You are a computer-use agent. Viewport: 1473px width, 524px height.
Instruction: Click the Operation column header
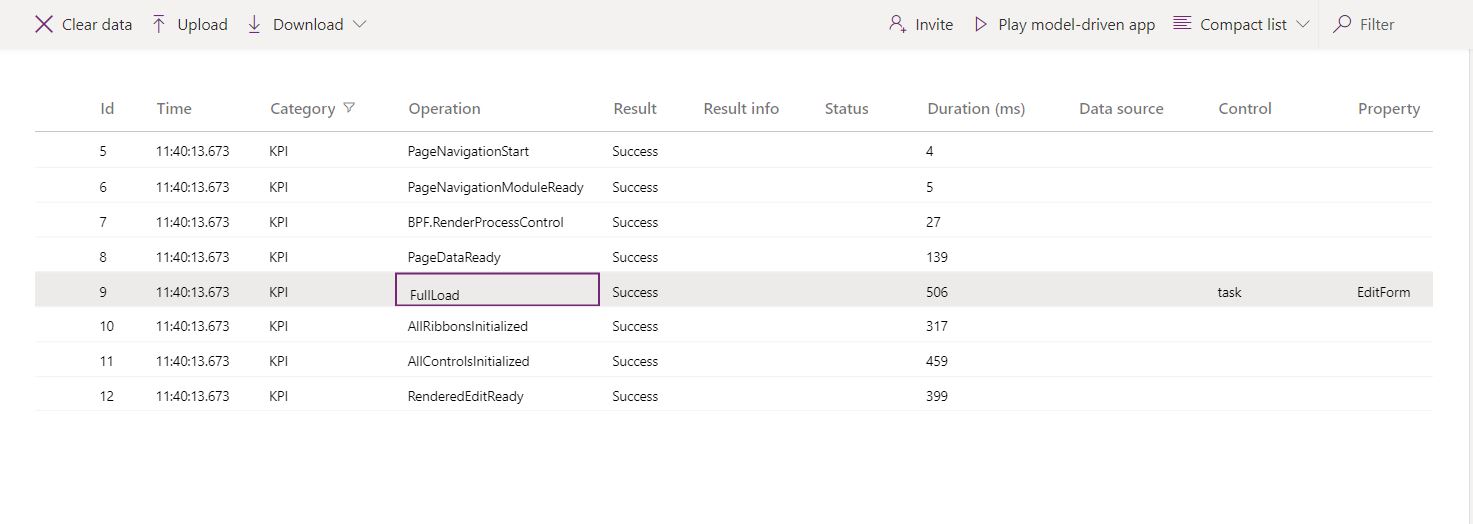point(444,109)
